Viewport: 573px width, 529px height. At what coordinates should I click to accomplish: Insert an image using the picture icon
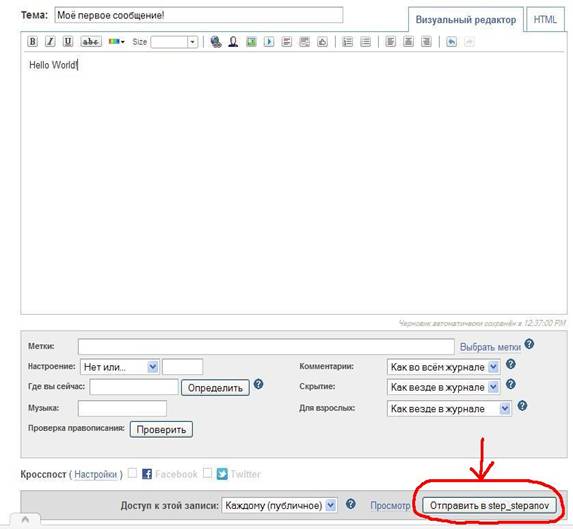tap(251, 42)
